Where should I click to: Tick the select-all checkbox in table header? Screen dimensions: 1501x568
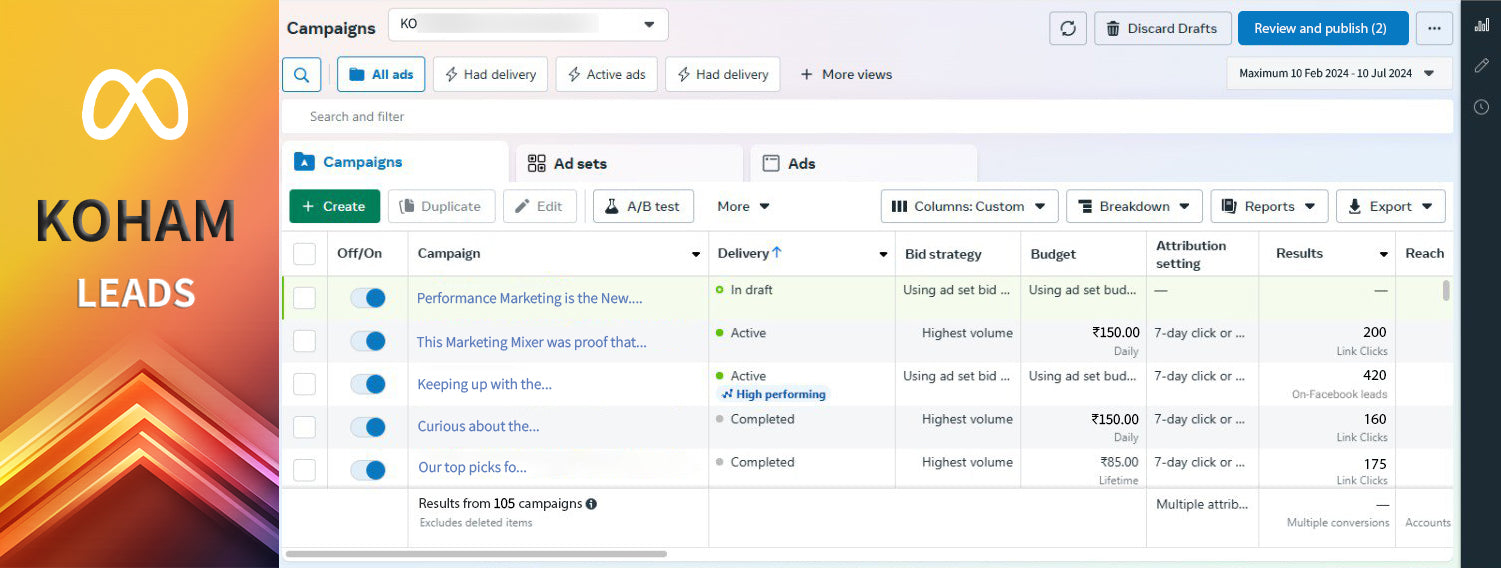(x=304, y=254)
